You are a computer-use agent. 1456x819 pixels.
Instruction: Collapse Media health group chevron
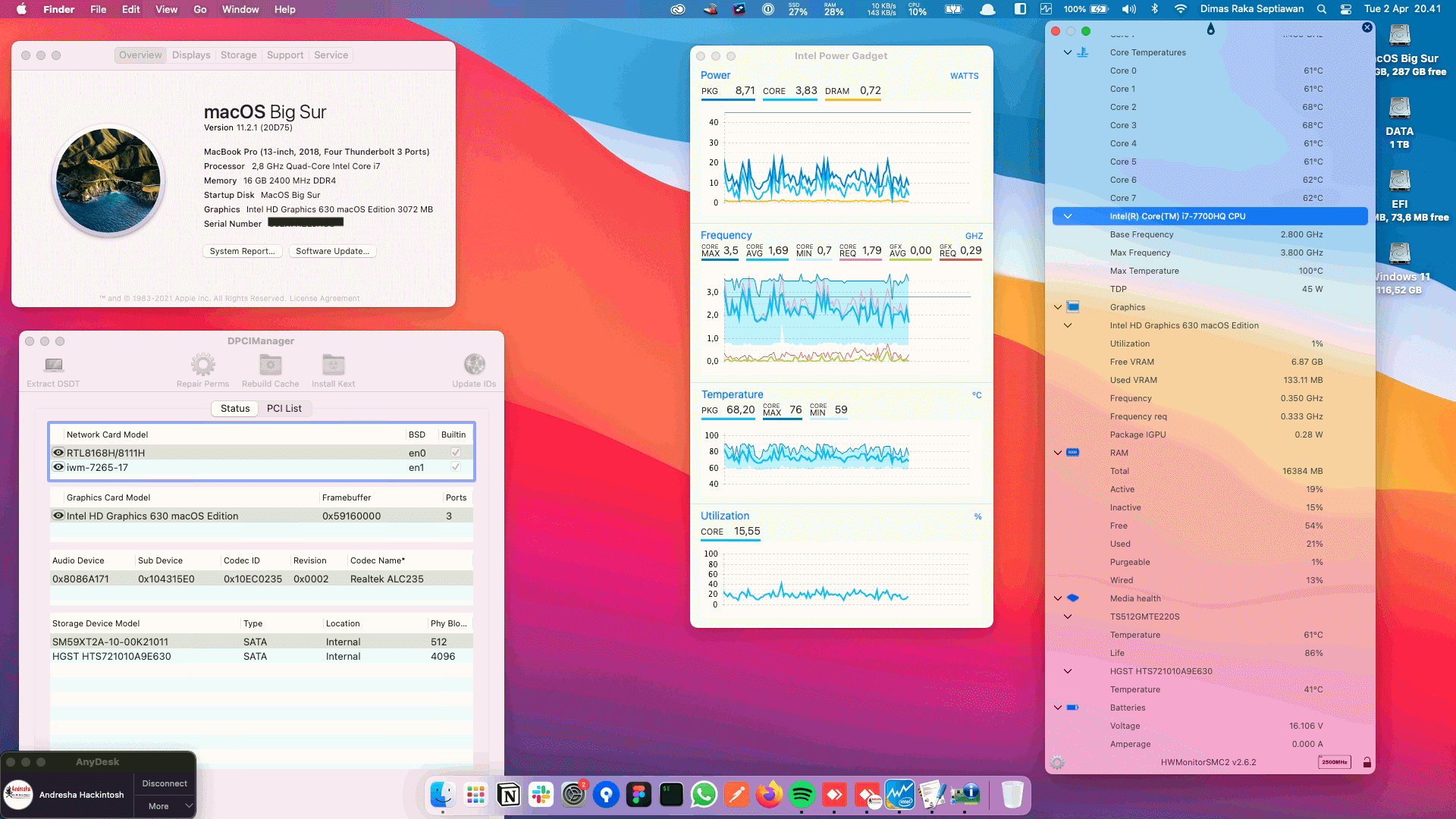click(1057, 598)
